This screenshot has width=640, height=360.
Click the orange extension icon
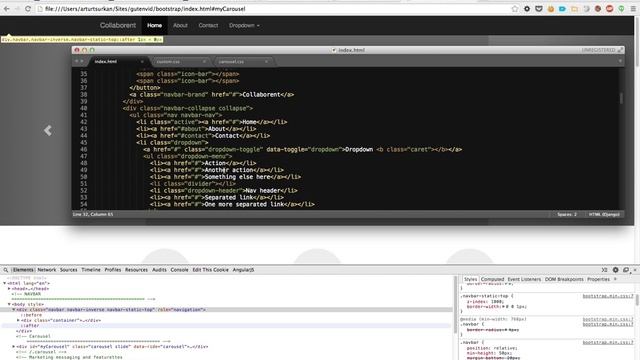(551, 9)
